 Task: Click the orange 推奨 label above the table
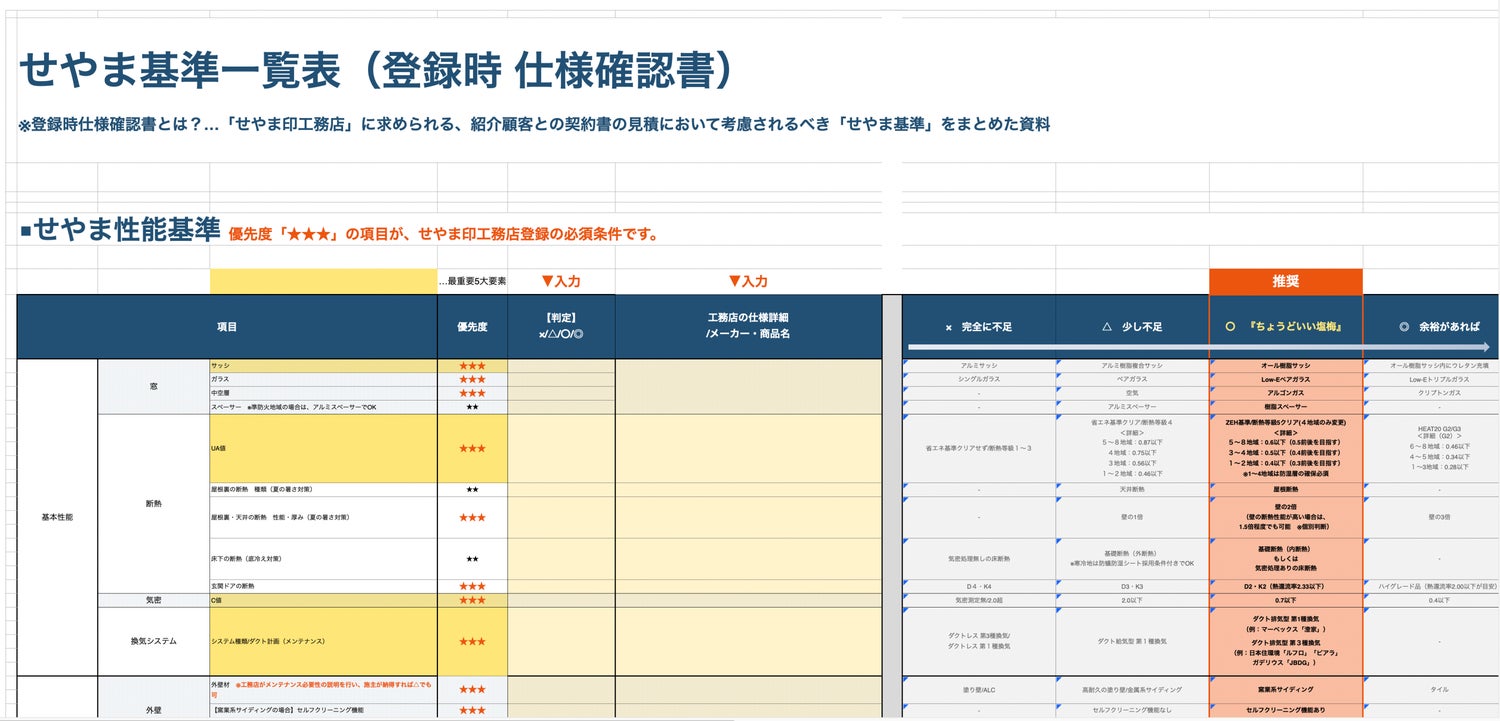pos(1285,282)
